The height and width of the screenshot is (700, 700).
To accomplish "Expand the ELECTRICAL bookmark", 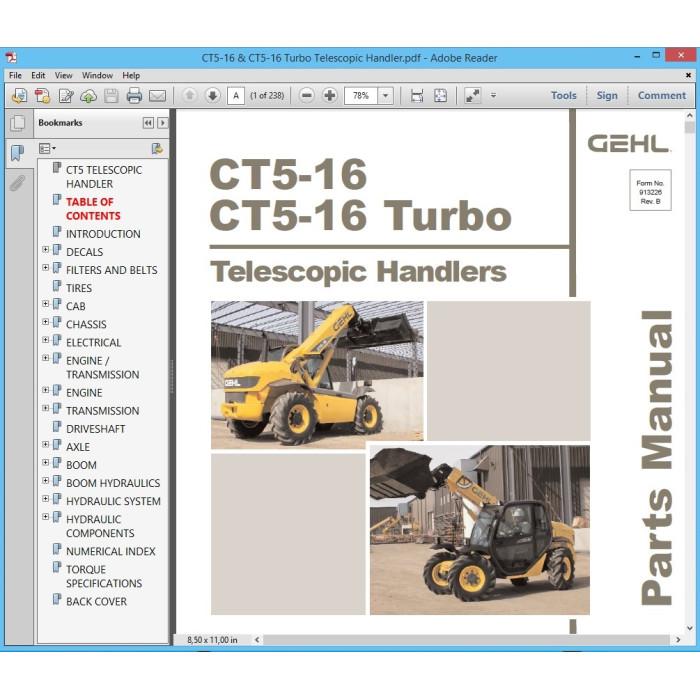I will [46, 340].
